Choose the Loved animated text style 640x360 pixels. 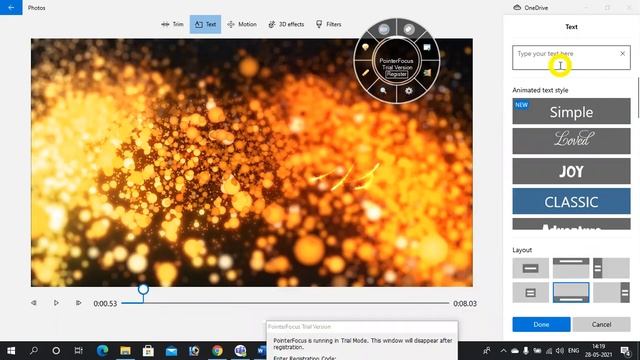(x=571, y=141)
